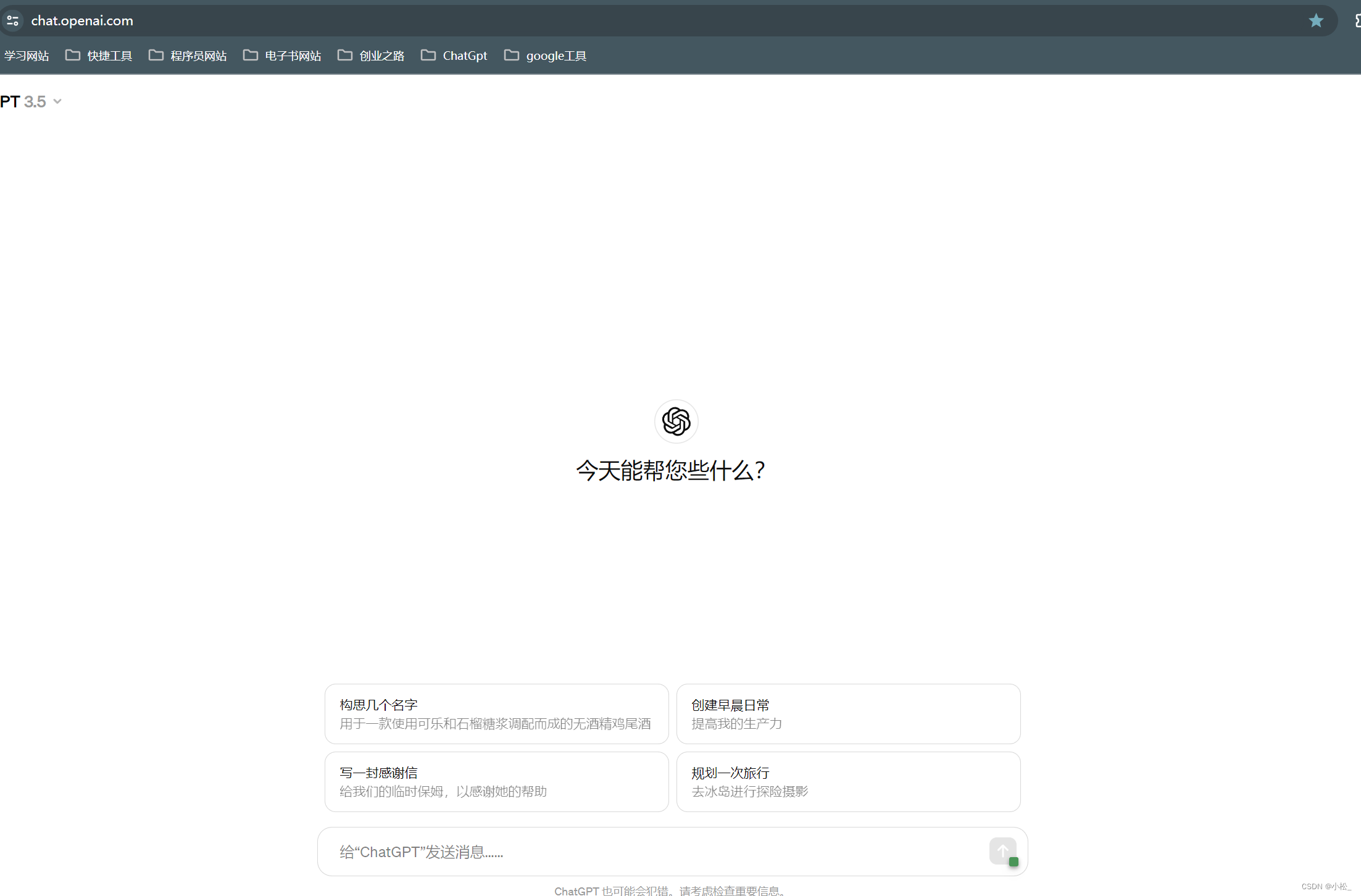Open the 程序员网站 bookmark folder

pos(188,56)
